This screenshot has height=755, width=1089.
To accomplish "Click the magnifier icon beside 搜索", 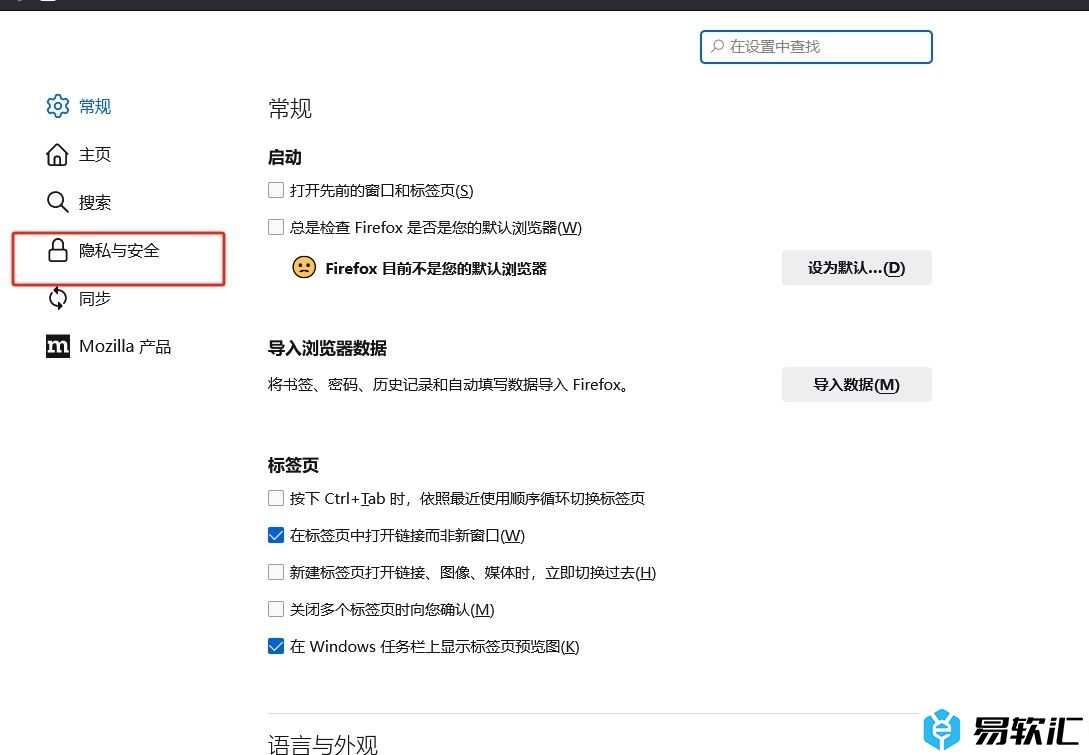I will coord(57,202).
